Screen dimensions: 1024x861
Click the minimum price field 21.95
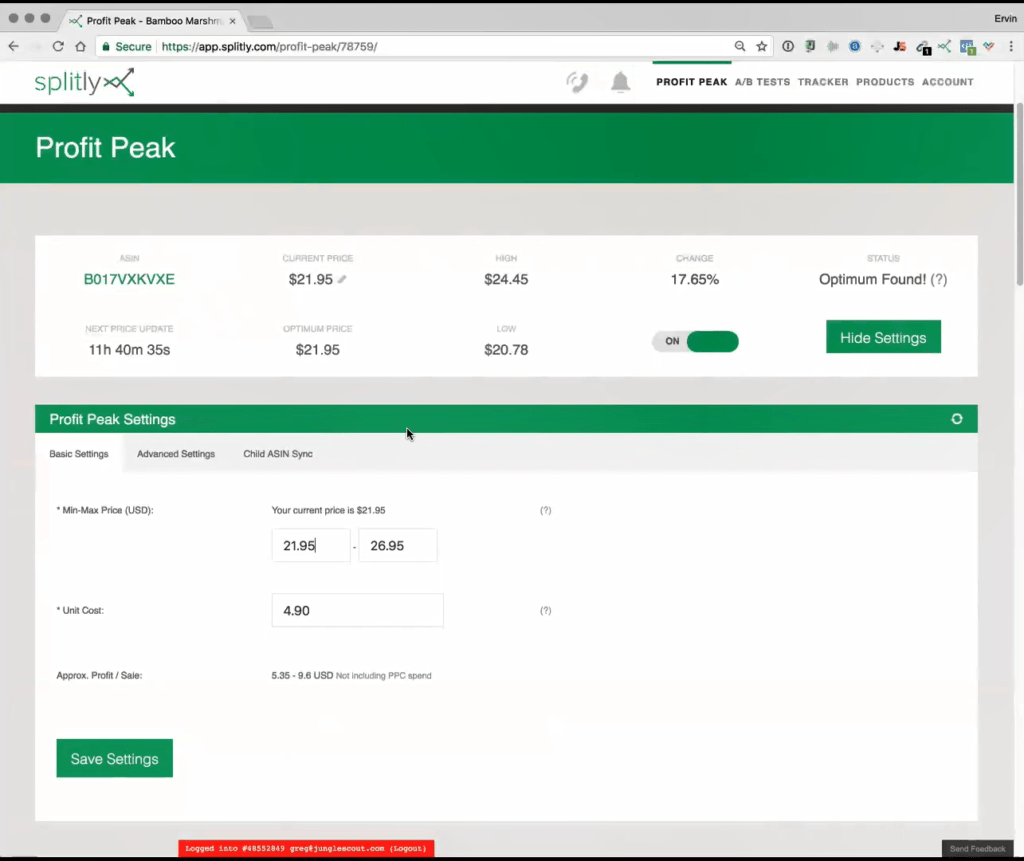pos(311,545)
